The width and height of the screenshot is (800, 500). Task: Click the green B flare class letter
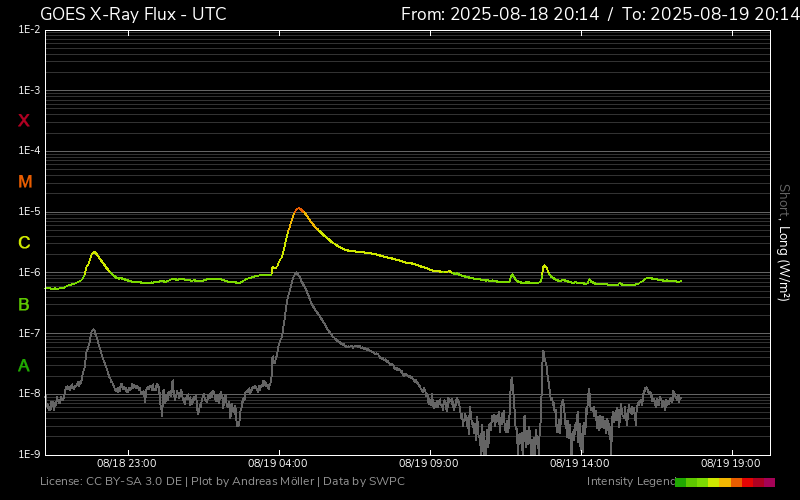click(x=23, y=305)
